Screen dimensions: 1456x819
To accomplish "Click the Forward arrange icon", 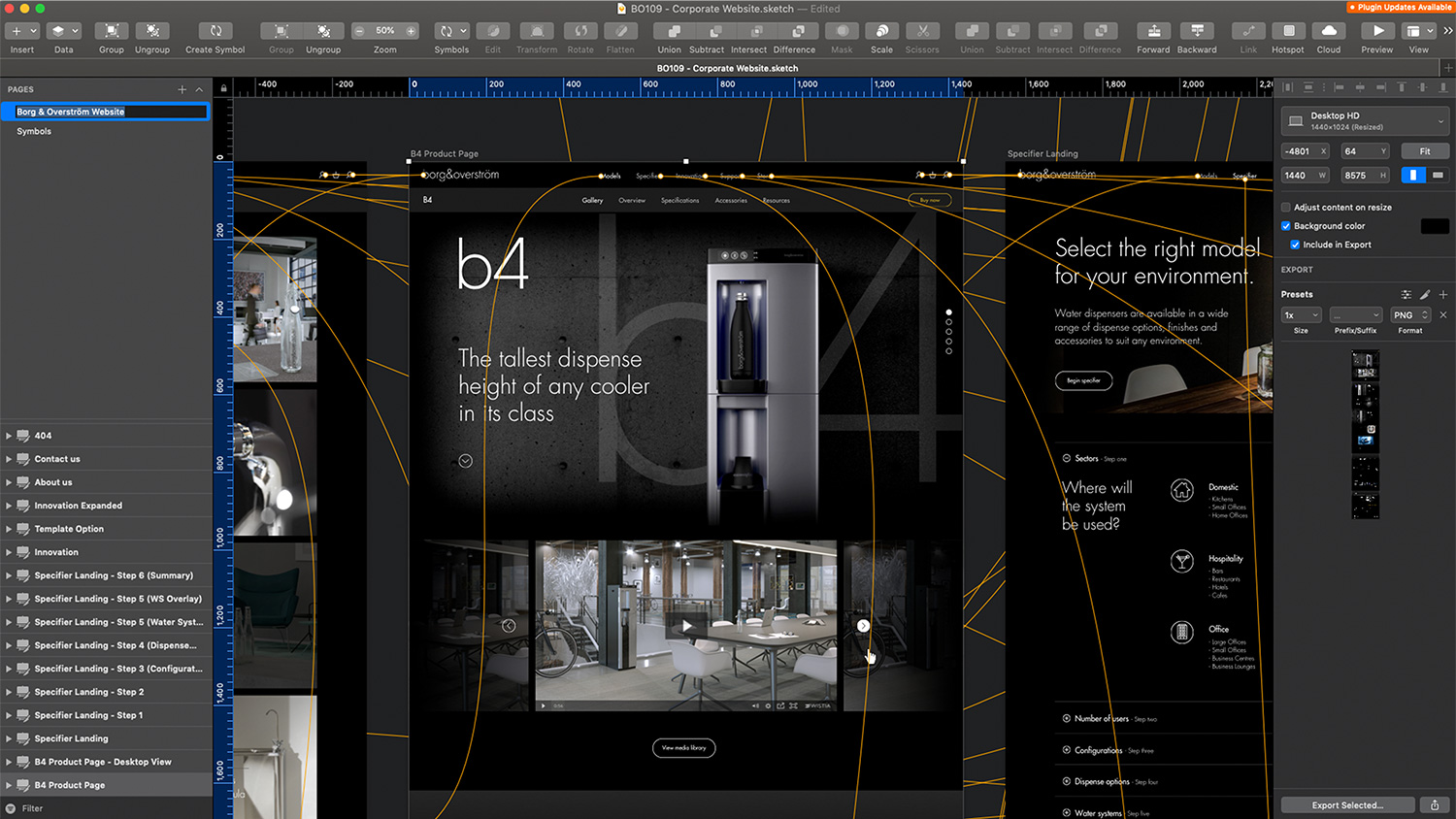I will [x=1153, y=31].
